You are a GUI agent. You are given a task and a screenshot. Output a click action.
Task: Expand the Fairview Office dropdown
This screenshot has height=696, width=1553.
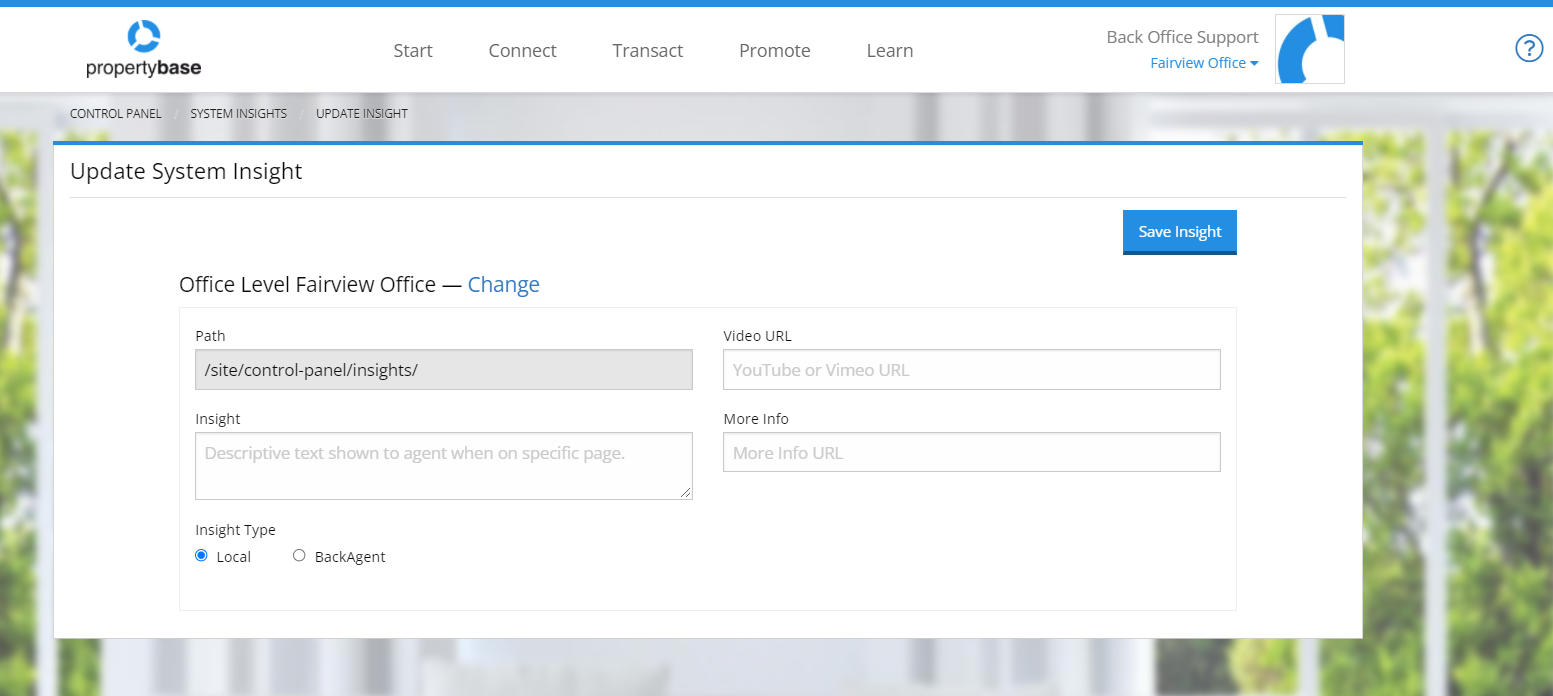(x=1204, y=62)
